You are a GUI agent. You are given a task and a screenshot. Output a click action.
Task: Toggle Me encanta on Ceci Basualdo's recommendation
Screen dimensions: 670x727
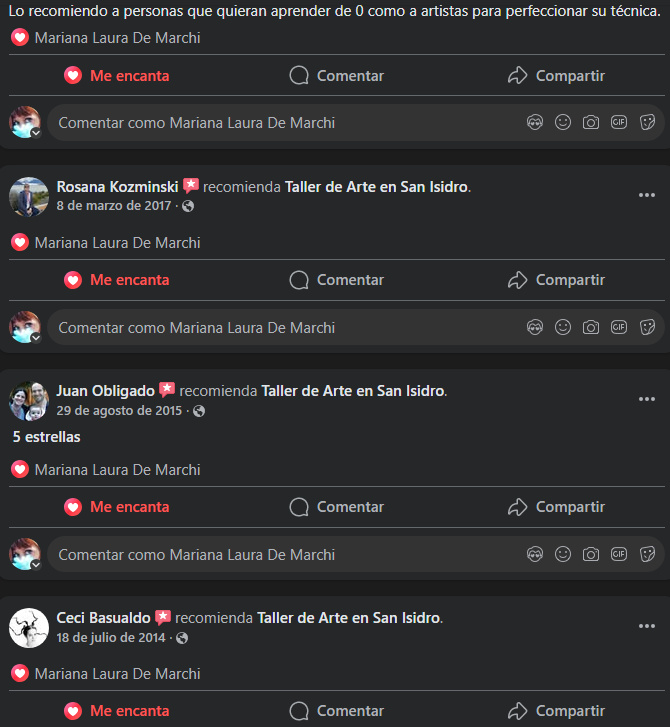click(117, 711)
